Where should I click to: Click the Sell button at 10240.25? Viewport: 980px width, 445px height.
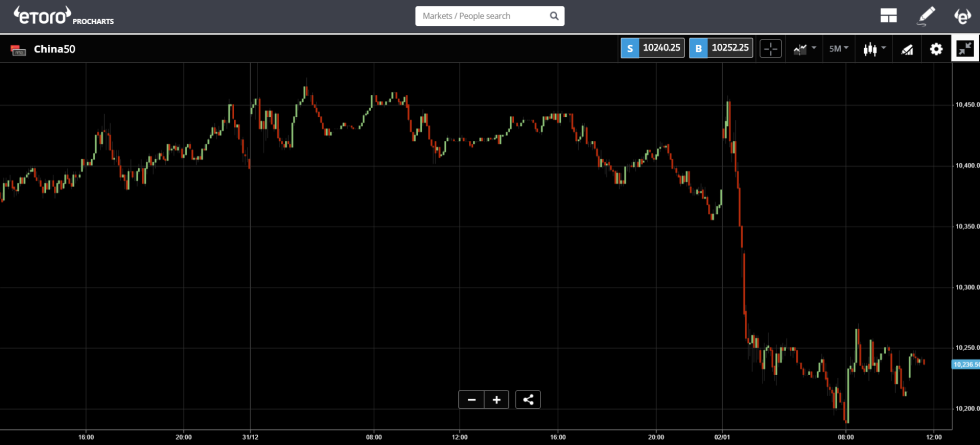653,48
